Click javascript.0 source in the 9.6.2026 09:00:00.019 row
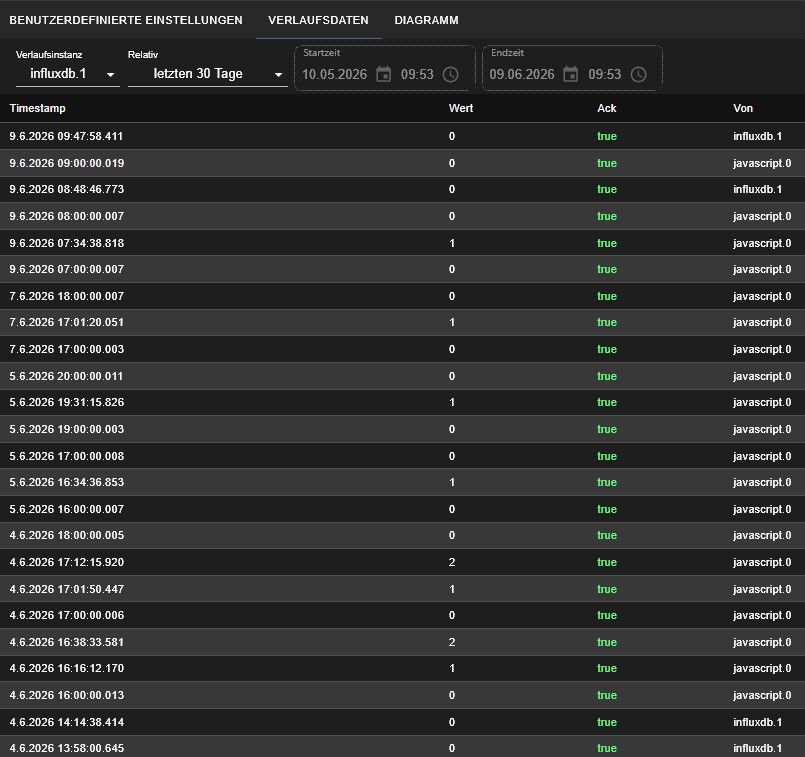The image size is (805, 757). 762,163
